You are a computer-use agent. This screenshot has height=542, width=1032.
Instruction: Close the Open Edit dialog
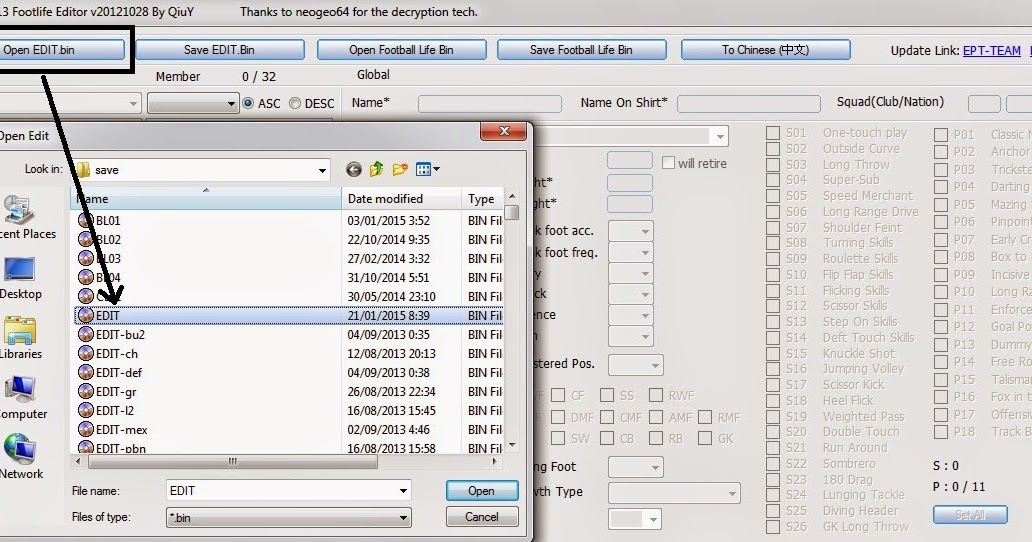[504, 131]
